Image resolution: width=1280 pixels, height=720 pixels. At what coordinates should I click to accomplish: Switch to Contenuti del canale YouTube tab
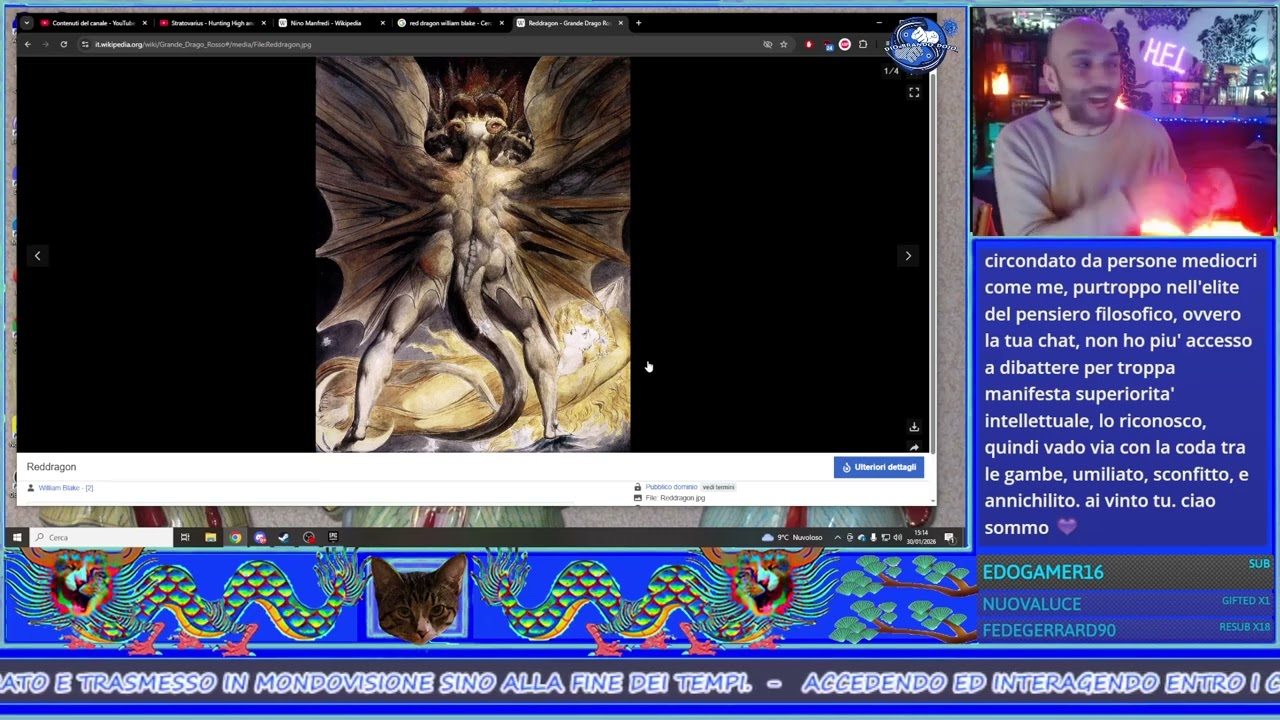pos(92,23)
